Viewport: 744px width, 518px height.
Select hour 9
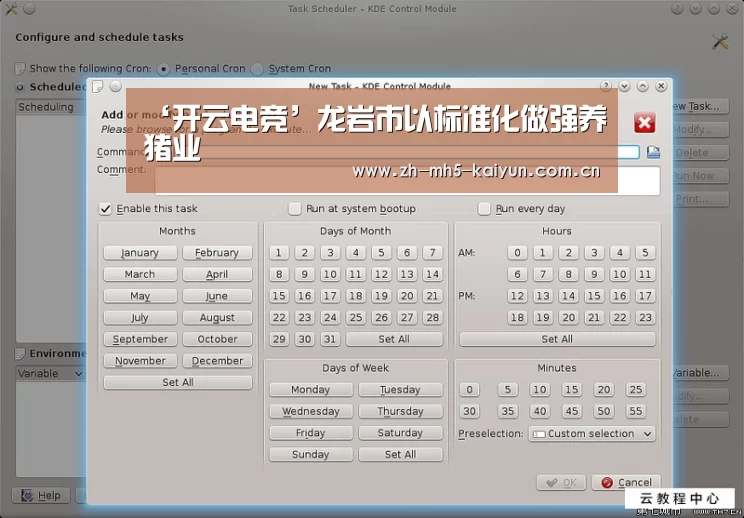(594, 274)
